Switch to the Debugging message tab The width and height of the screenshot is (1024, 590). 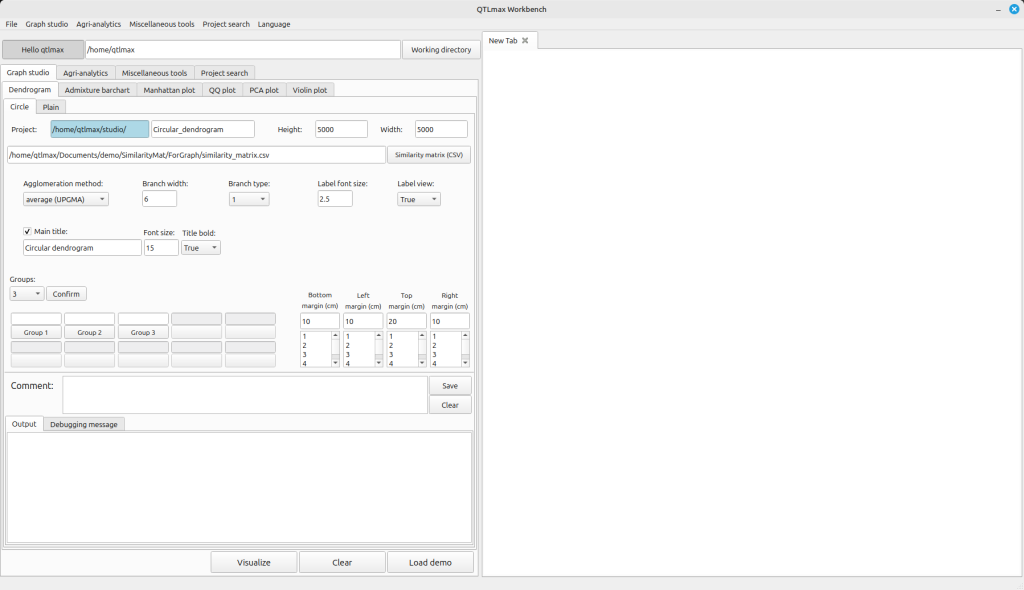click(84, 424)
